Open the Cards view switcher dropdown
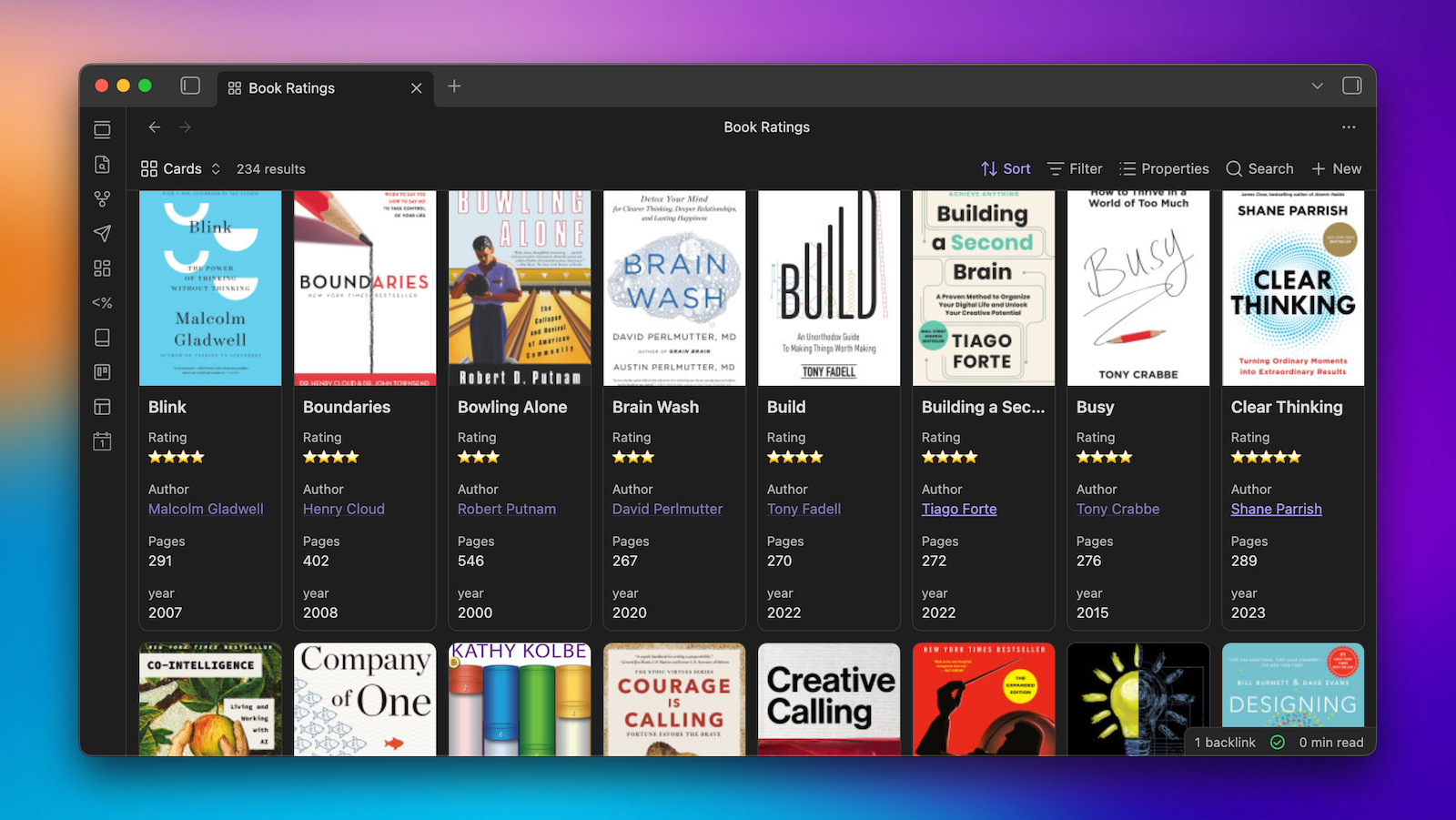This screenshot has width=1456, height=820. click(x=181, y=169)
